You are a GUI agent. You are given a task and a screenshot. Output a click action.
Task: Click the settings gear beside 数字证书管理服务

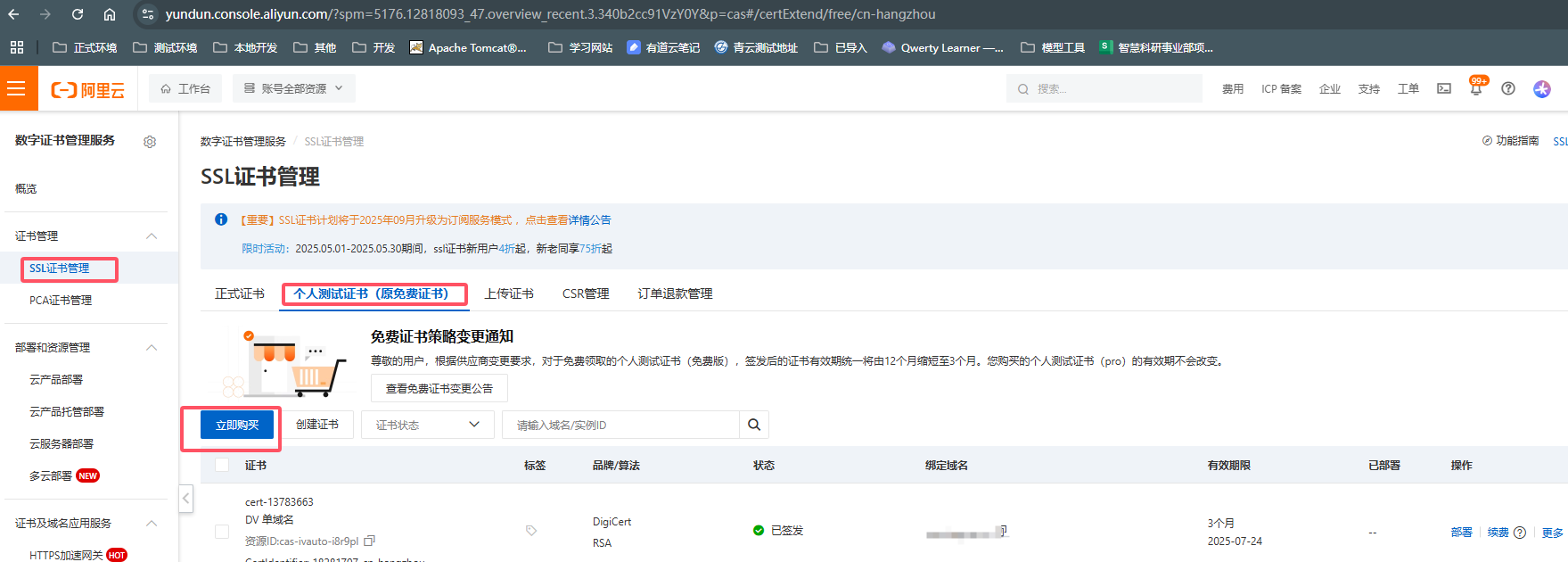pos(150,142)
